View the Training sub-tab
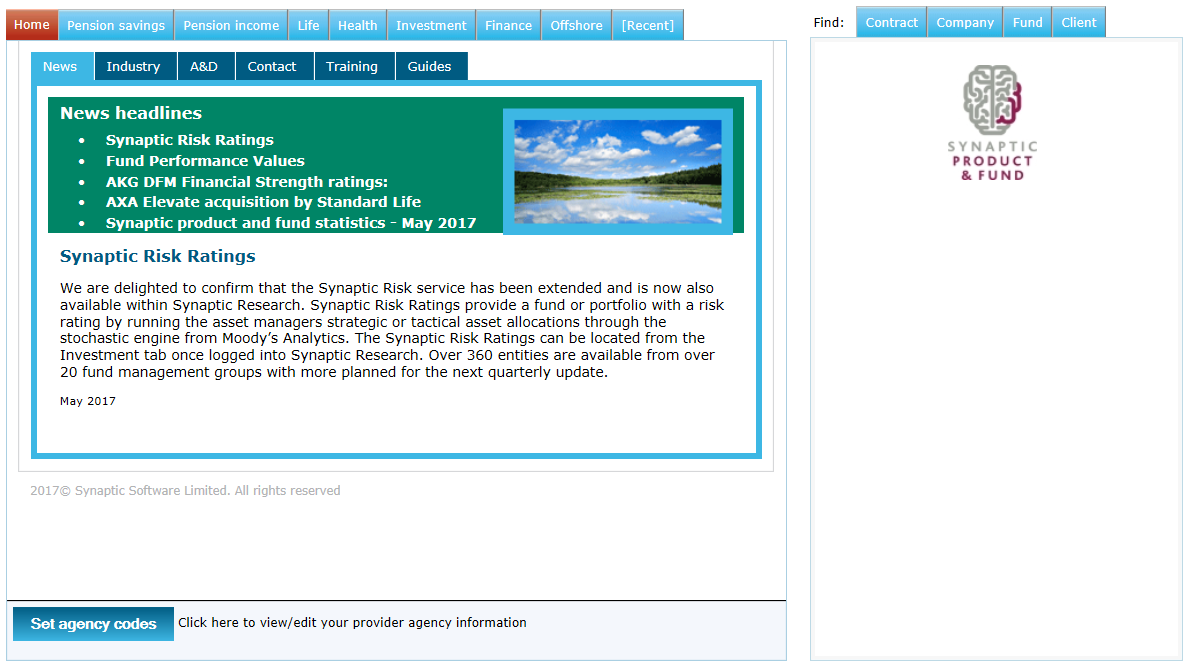This screenshot has width=1195, height=669. pos(352,66)
